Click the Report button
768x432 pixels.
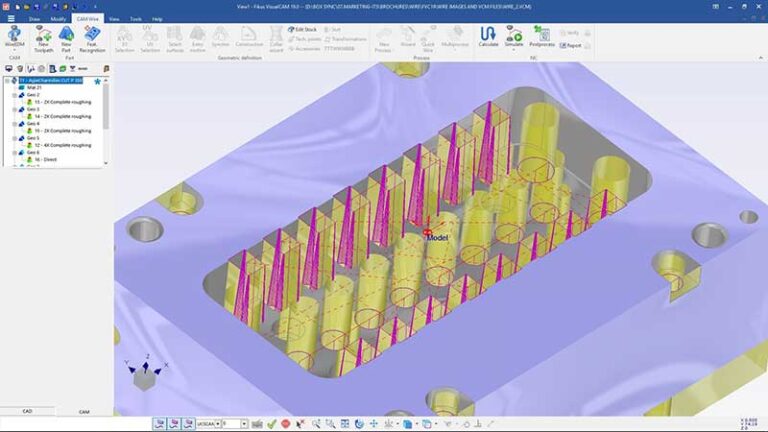click(572, 44)
